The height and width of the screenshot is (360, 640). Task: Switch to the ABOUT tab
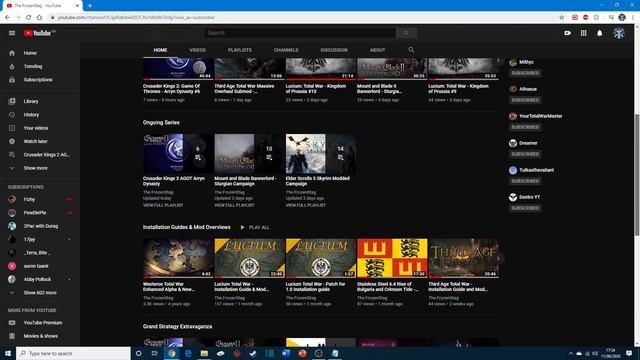coord(378,50)
